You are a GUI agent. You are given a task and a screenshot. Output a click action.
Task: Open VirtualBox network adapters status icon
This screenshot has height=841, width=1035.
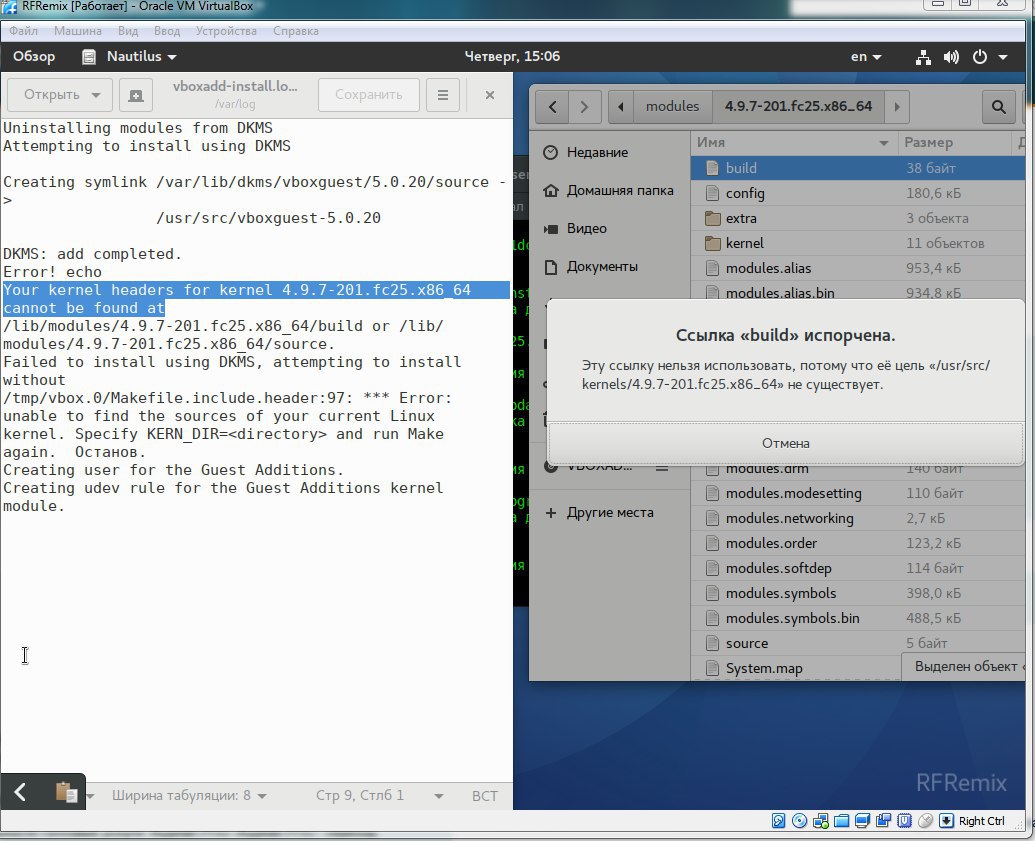click(820, 821)
